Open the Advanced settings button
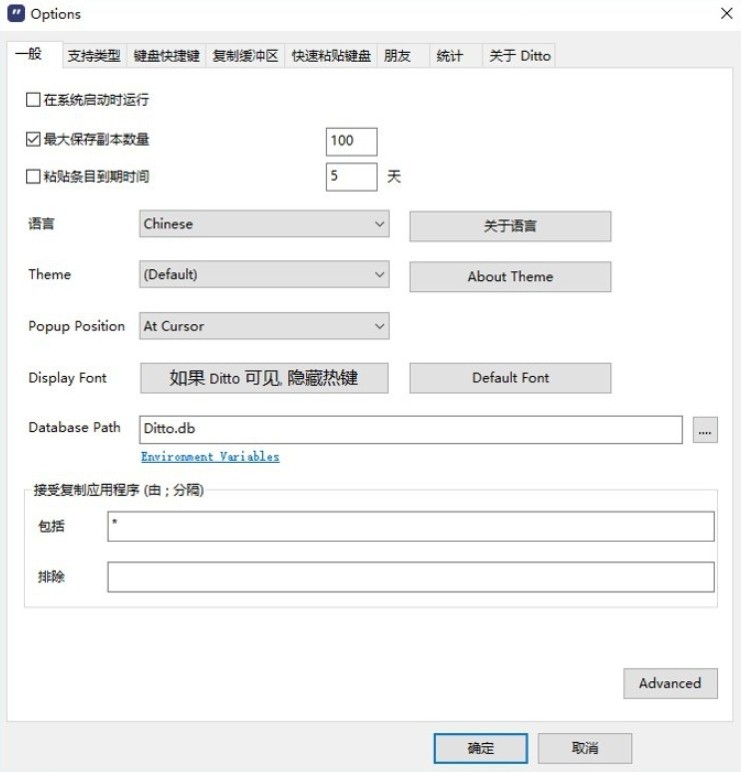This screenshot has height=772, width=741. (670, 683)
